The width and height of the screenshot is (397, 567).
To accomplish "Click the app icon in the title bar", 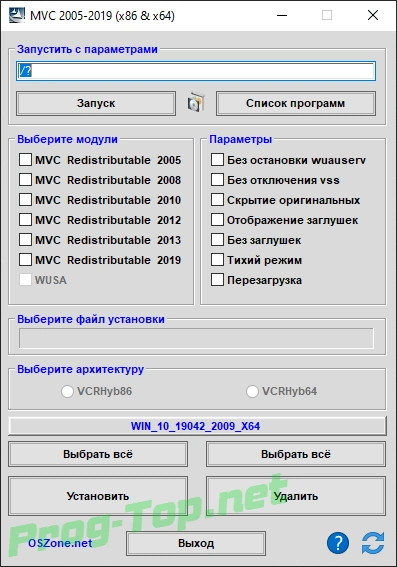I will (x=17, y=15).
